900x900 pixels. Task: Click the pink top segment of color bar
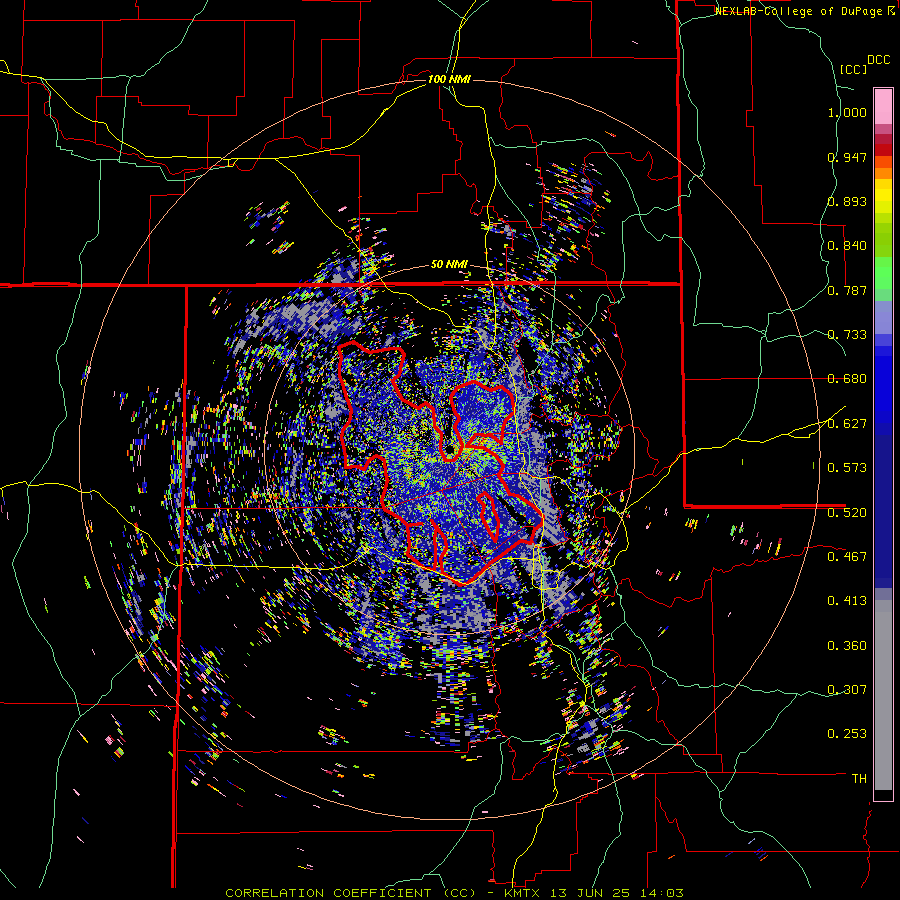coord(883,106)
